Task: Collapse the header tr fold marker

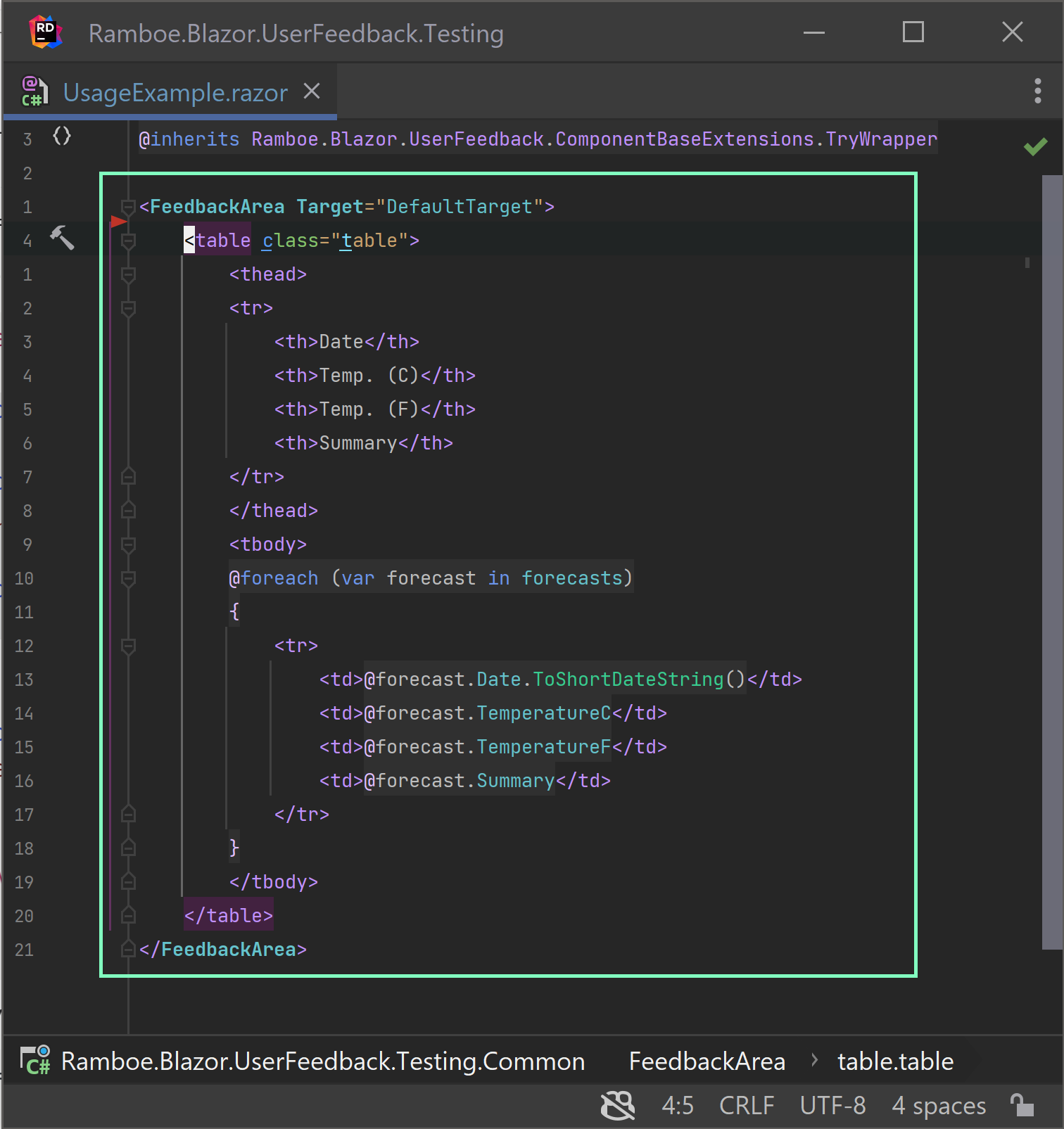Action: (x=128, y=308)
